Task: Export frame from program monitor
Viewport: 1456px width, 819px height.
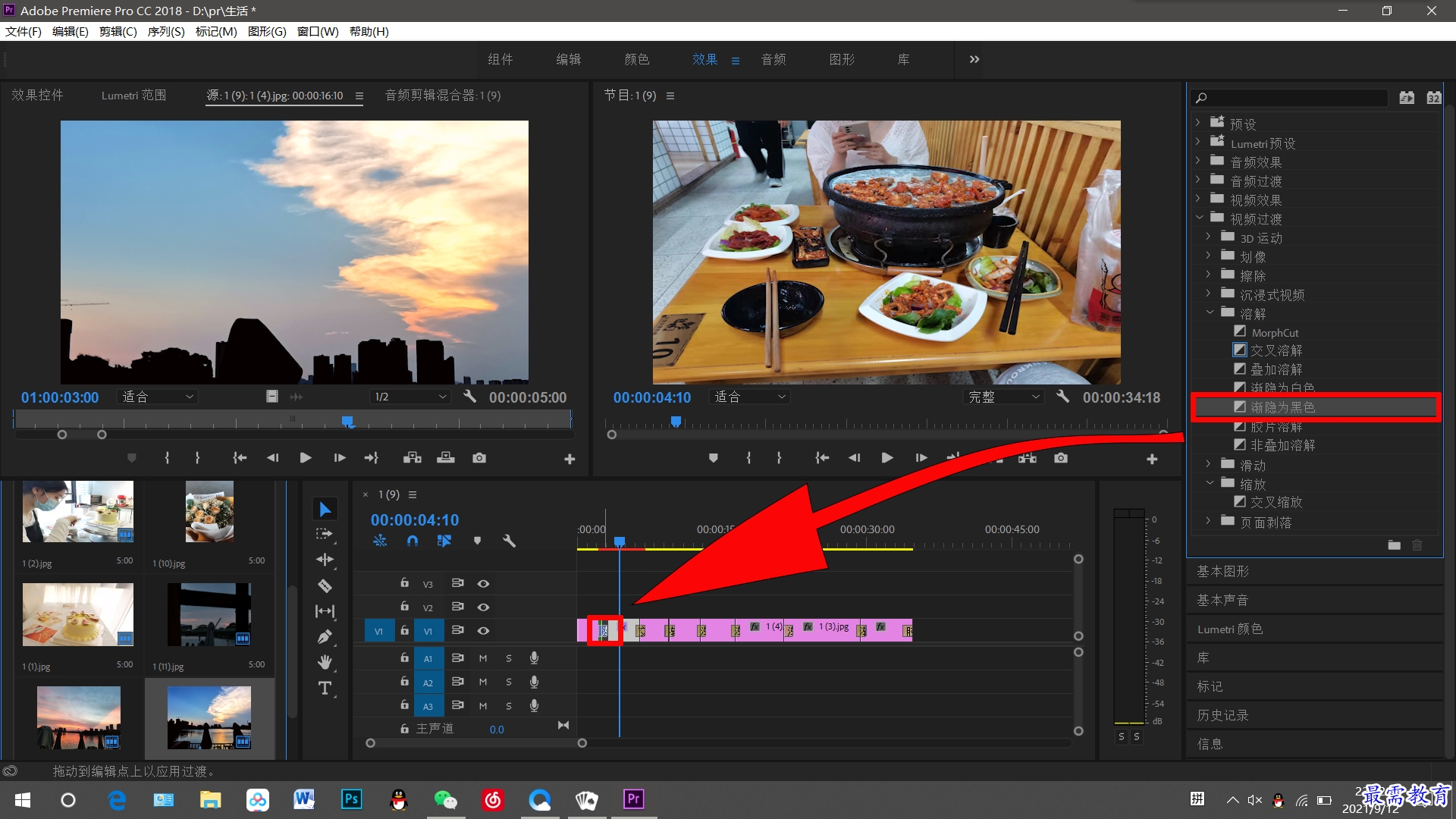Action: coord(1061,458)
